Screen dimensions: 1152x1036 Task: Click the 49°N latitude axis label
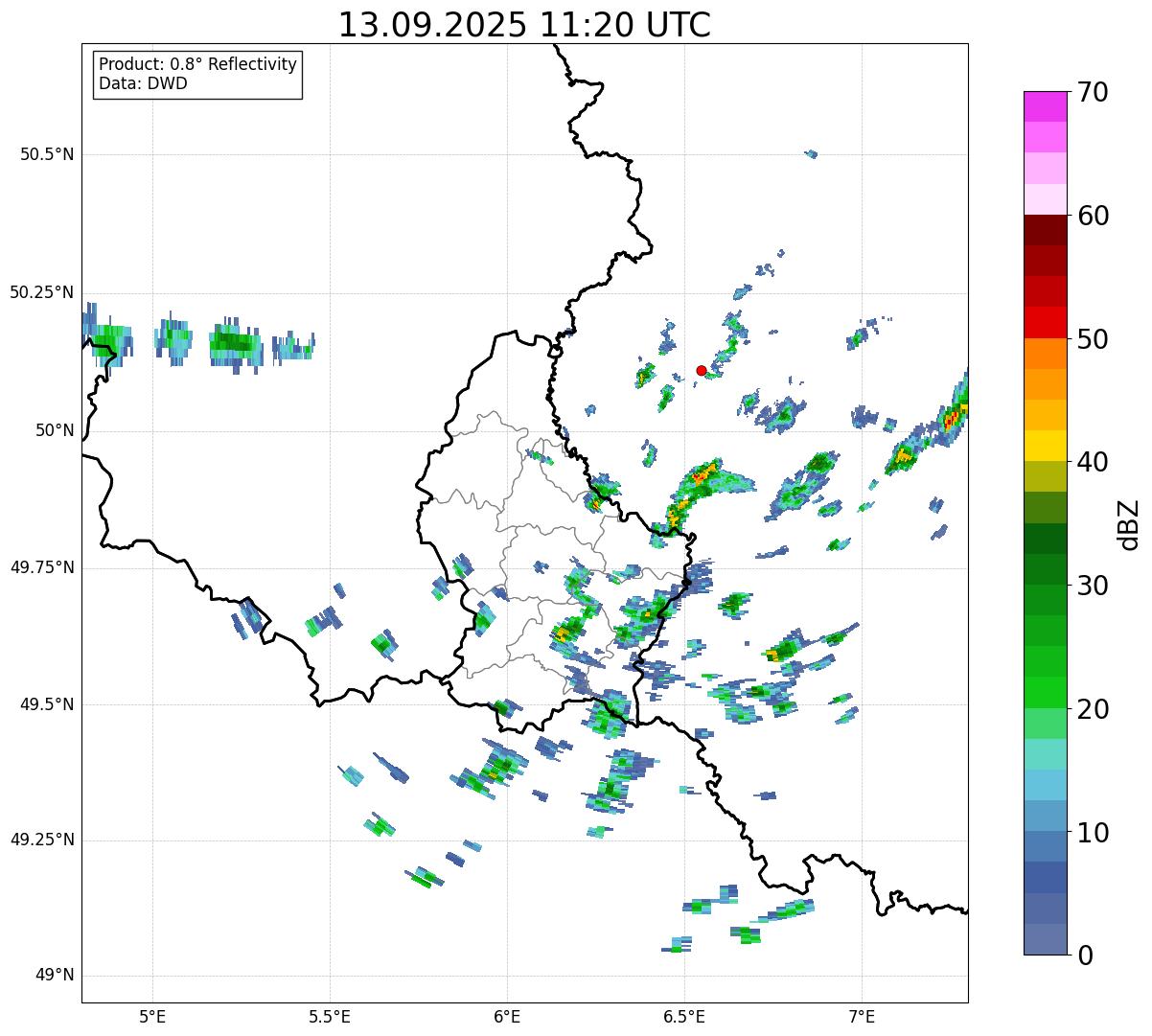coord(54,976)
